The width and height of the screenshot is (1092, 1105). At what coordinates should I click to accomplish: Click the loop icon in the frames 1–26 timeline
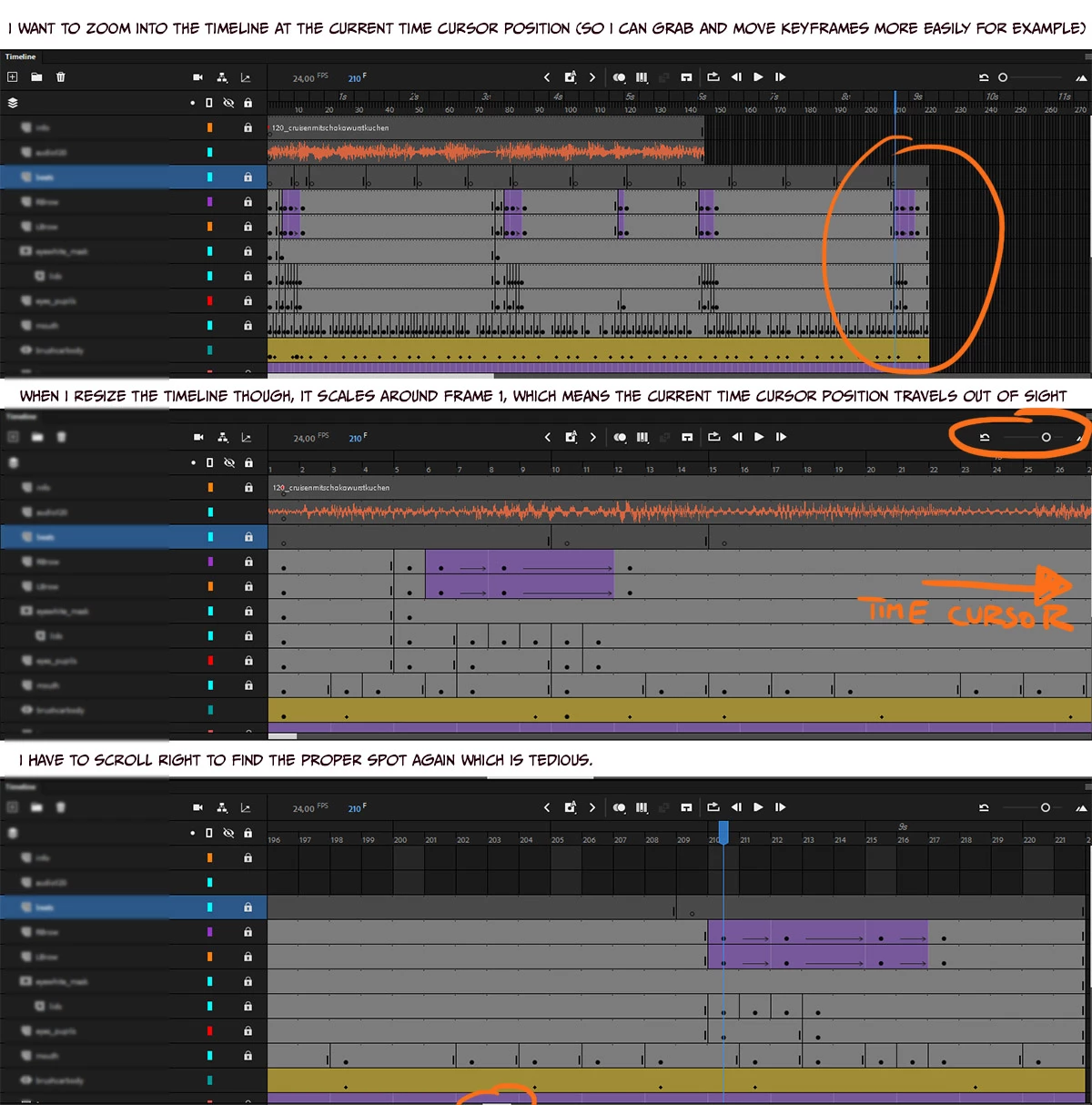coord(713,437)
